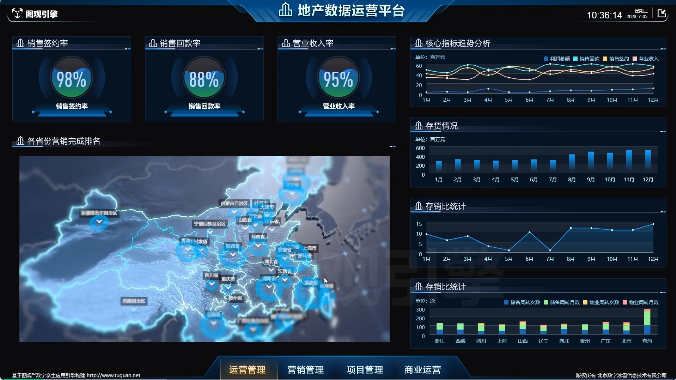Open the website URL link in footer
Image resolution: width=676 pixels, height=380 pixels.
coord(114,375)
